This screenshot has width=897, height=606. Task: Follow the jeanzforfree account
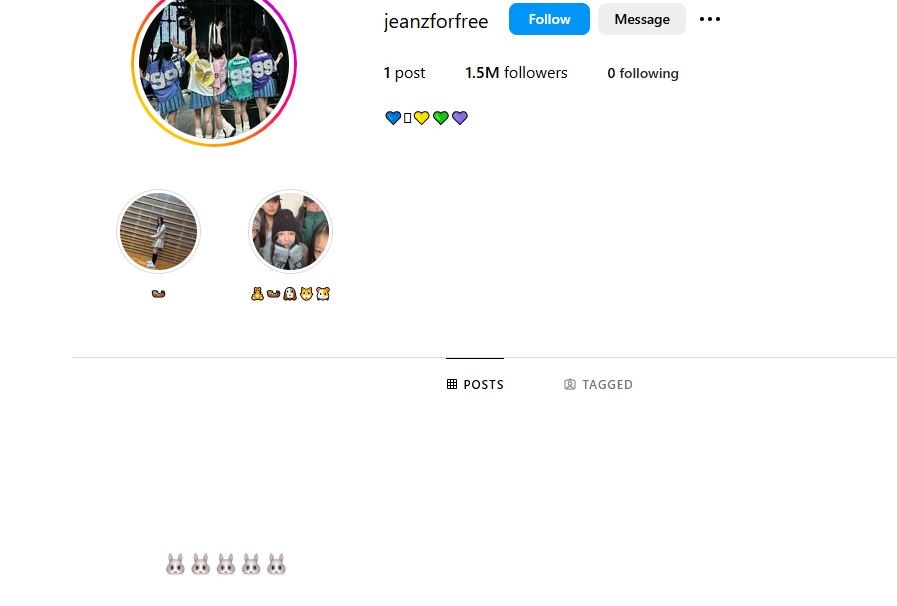[x=549, y=19]
